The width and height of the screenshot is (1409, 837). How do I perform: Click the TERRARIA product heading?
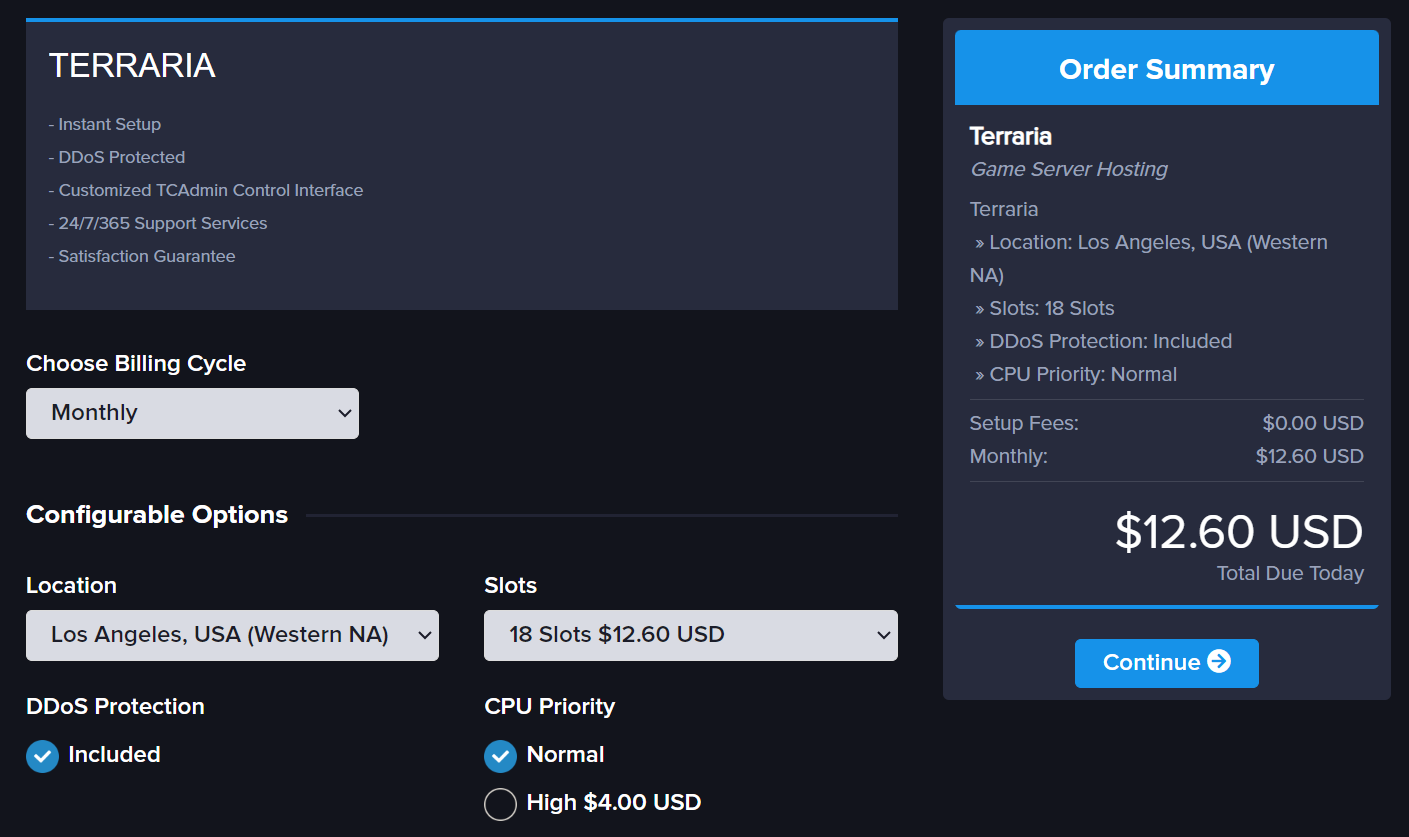tap(132, 66)
